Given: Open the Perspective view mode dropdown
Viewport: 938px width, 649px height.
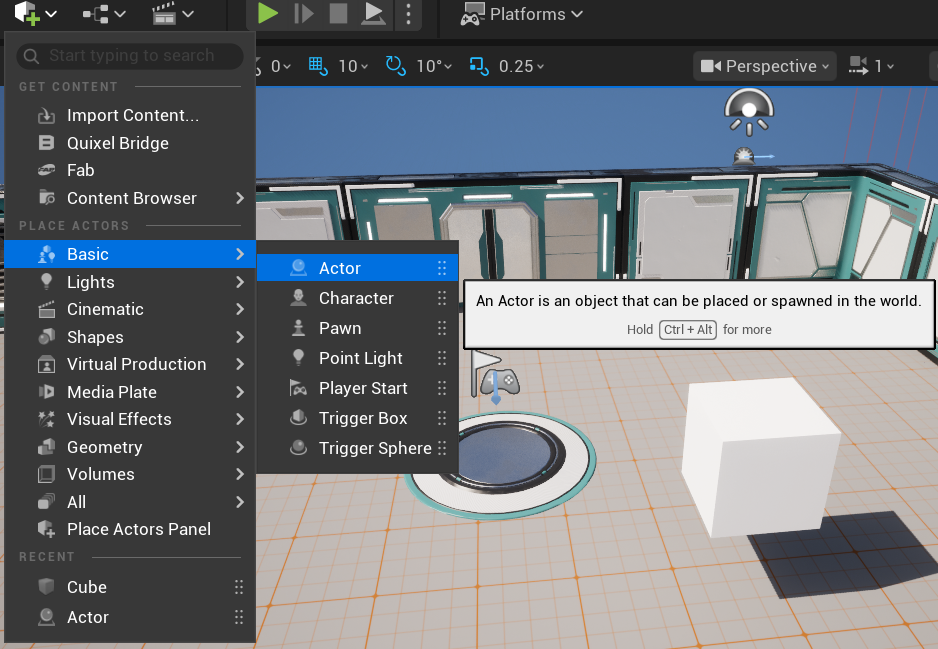Looking at the screenshot, I should (765, 66).
